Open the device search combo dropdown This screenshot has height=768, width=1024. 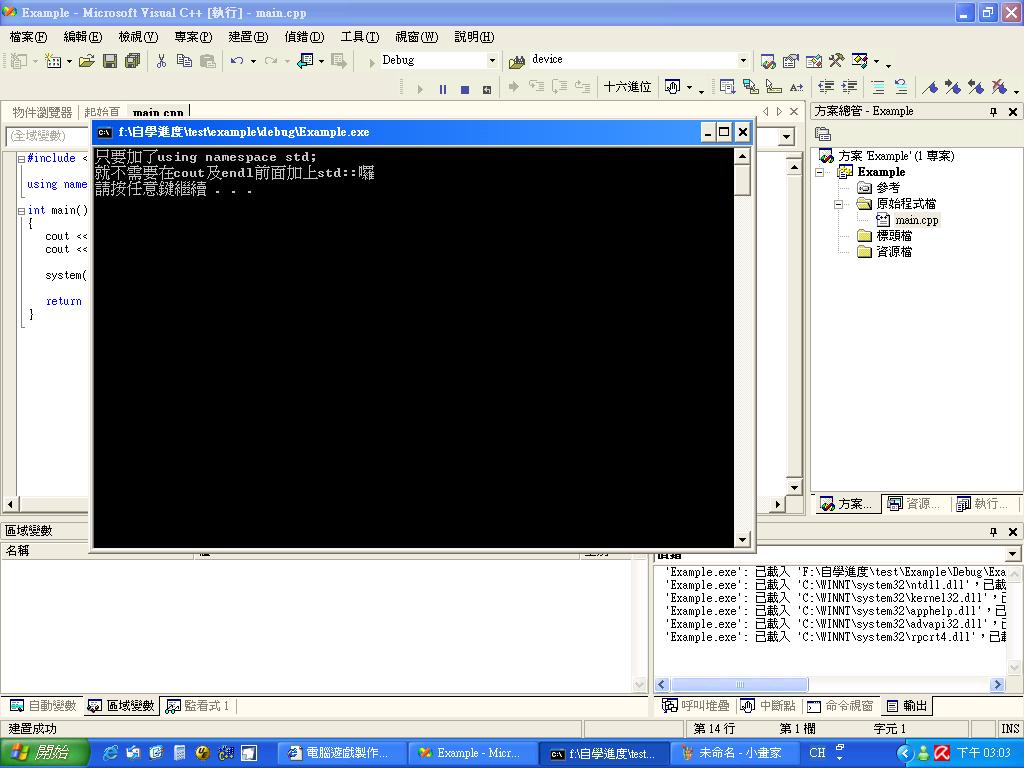click(743, 60)
